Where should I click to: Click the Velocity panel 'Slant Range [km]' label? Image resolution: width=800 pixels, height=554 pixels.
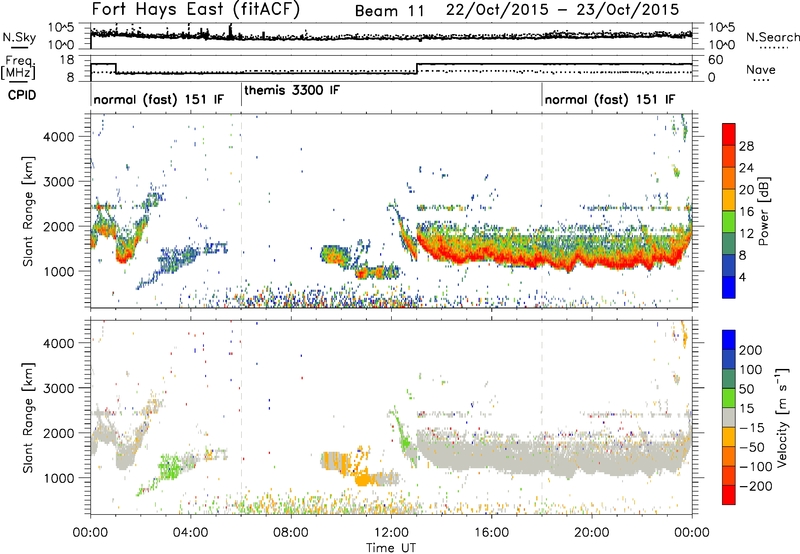coord(28,417)
